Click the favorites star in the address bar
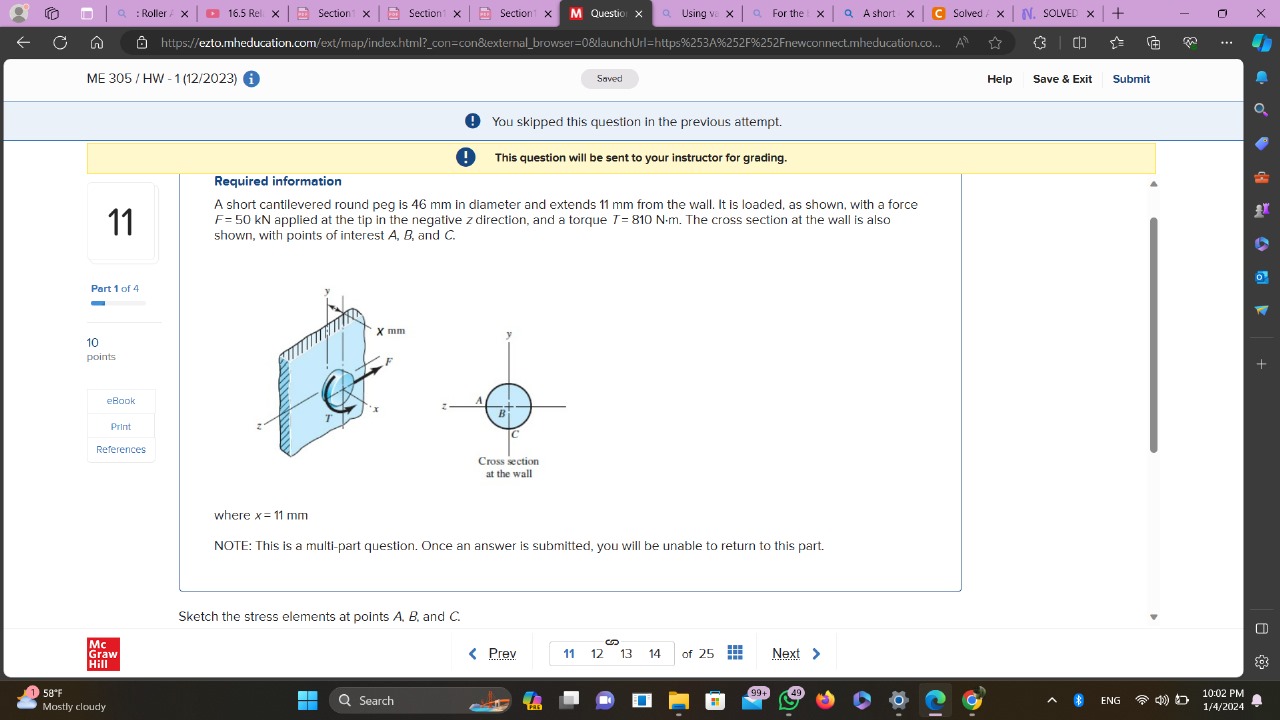Viewport: 1280px width, 720px height. (x=995, y=43)
